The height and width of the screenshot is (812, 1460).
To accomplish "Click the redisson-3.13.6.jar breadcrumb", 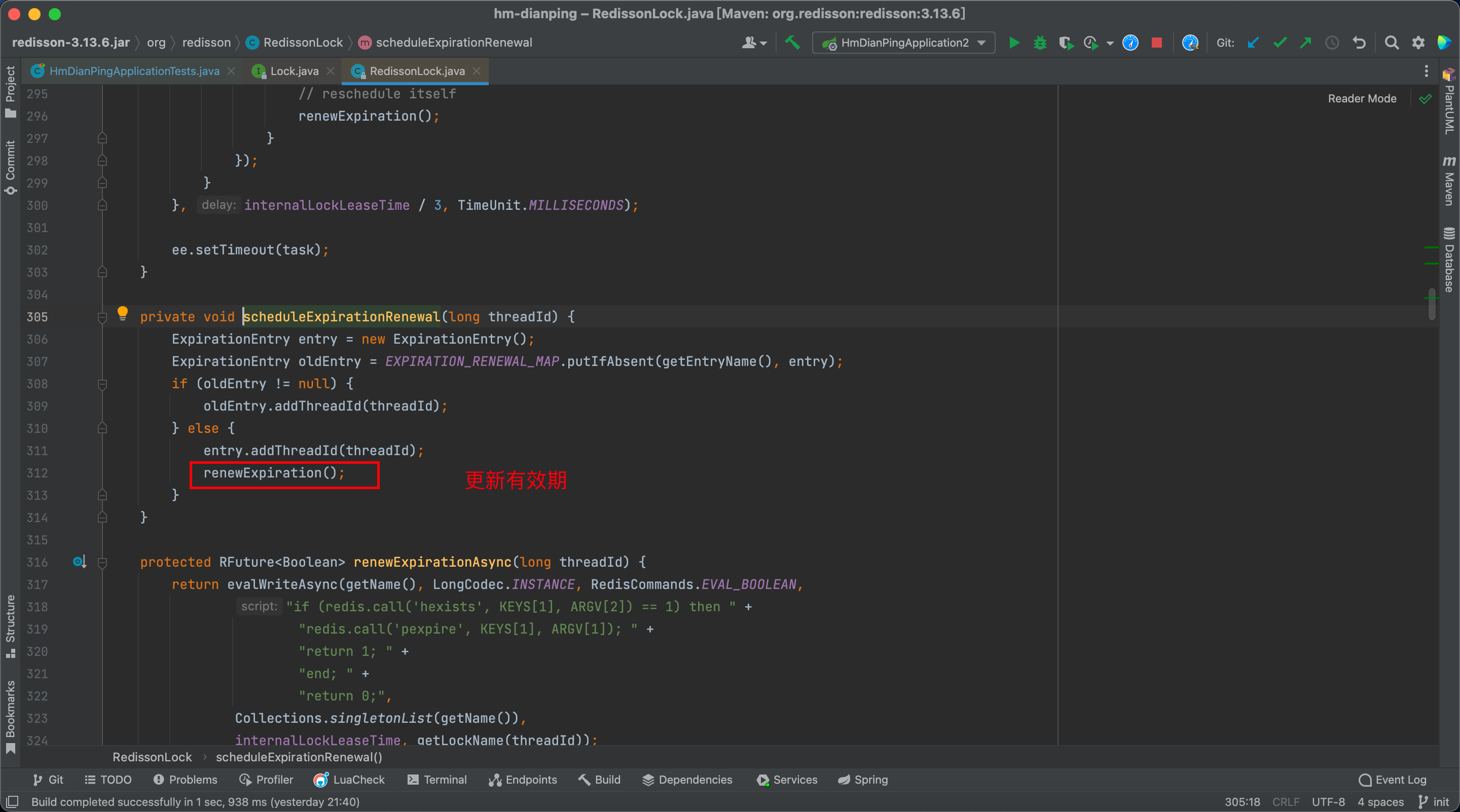I will pos(71,43).
